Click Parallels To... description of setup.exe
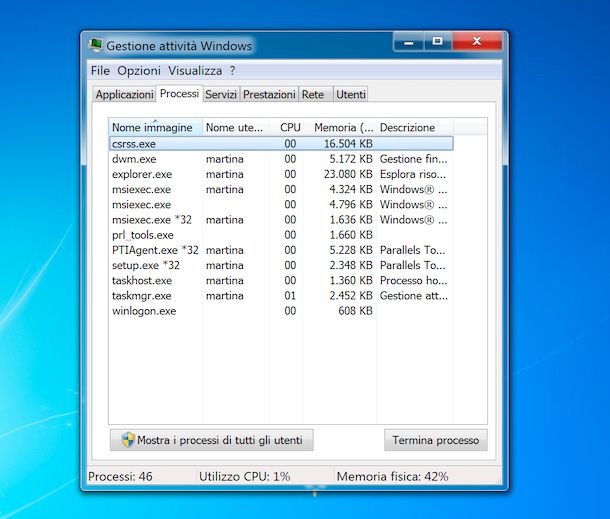Image resolution: width=610 pixels, height=519 pixels. click(x=412, y=265)
